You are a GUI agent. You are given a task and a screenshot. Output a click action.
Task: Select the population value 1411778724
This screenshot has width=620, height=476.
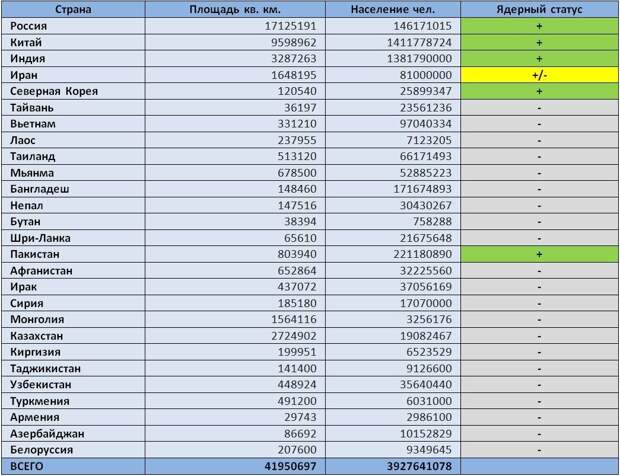419,42
